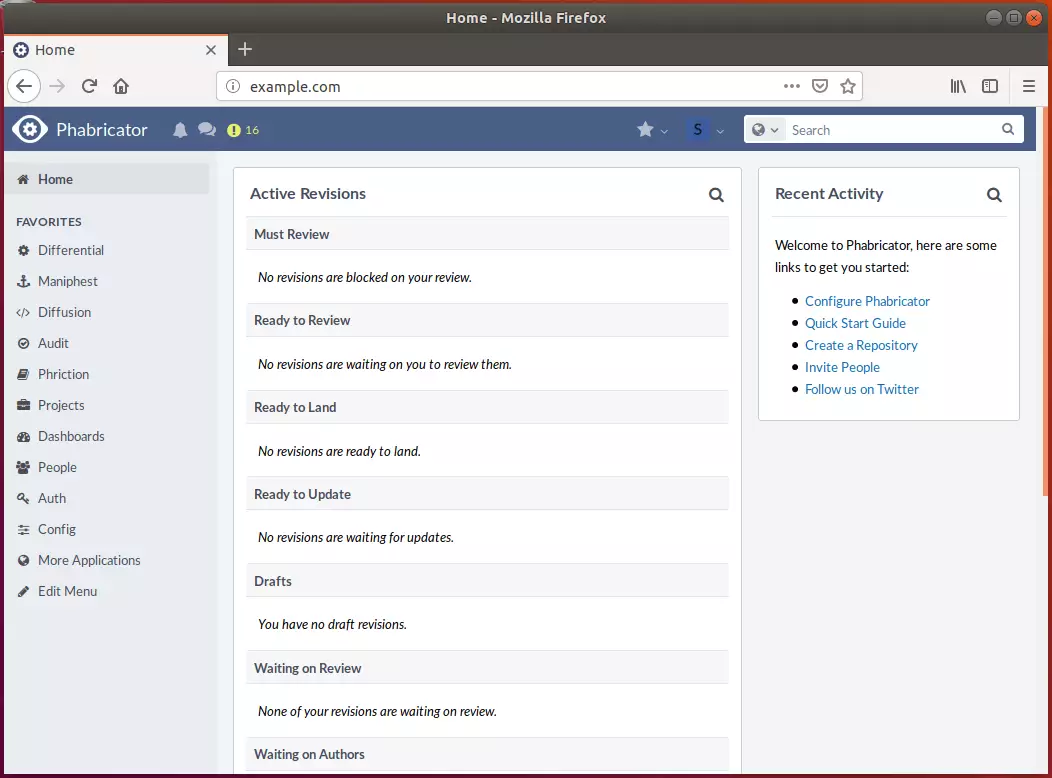Click the Edit Menu pencil icon

tap(23, 591)
